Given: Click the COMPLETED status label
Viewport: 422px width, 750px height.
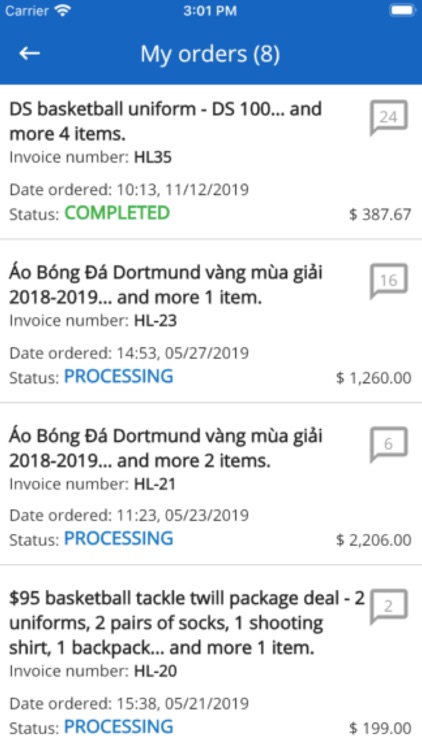Looking at the screenshot, I should [117, 213].
